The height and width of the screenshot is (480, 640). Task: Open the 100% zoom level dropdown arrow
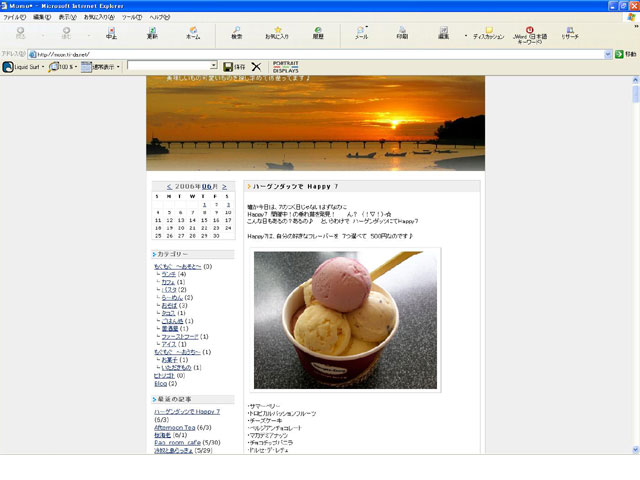(76, 67)
